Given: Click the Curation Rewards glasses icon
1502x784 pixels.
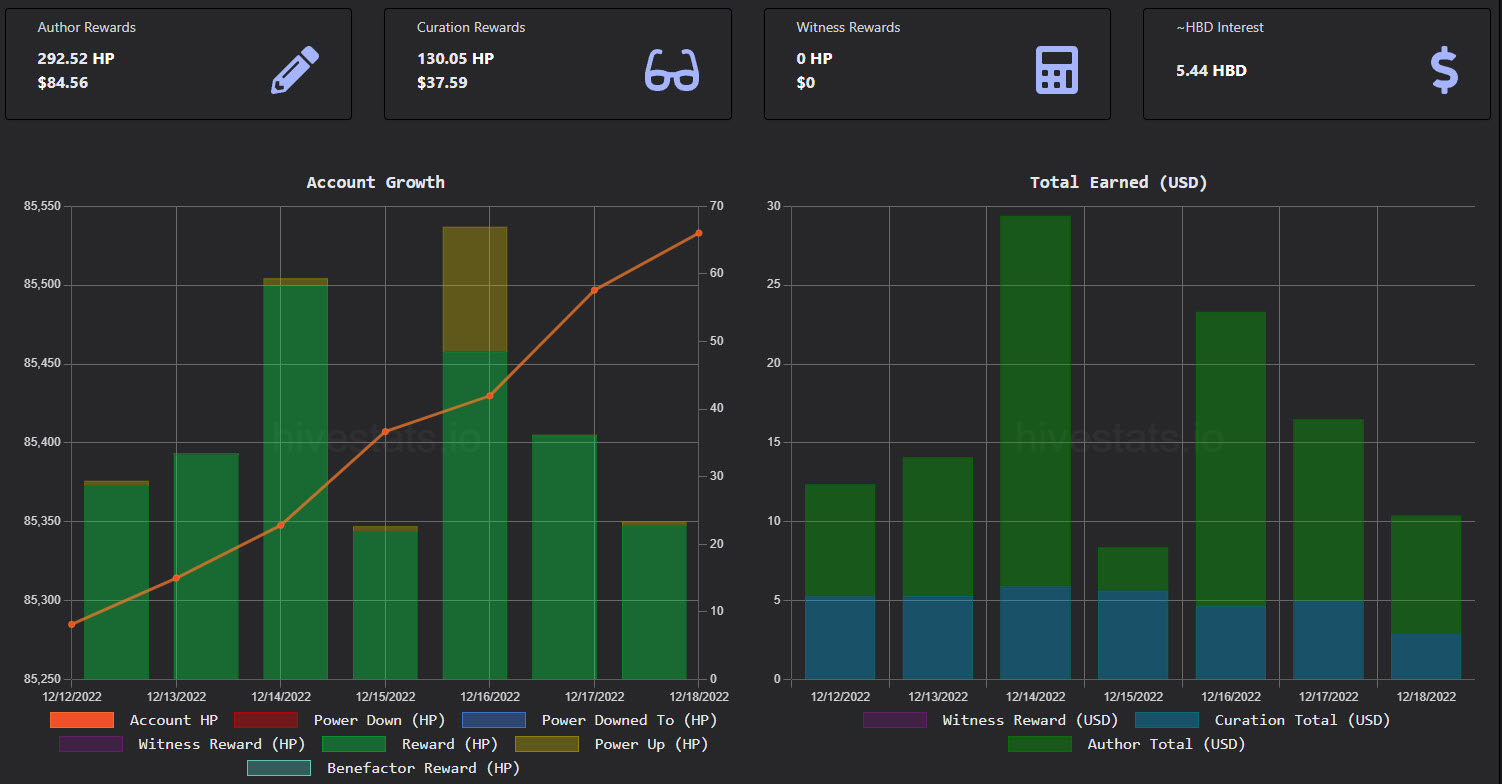Looking at the screenshot, I should [673, 70].
